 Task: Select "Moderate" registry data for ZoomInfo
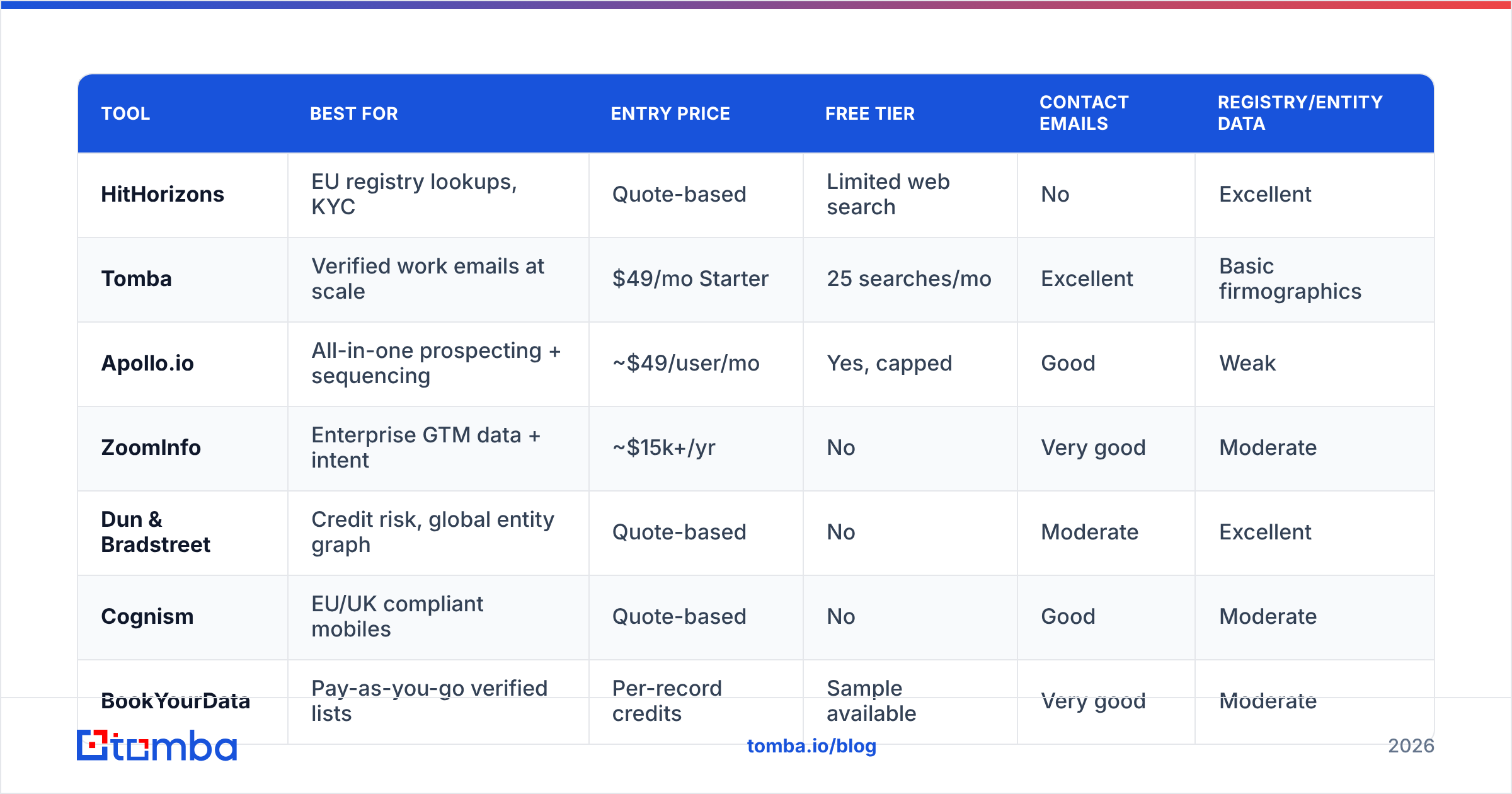[1268, 447]
